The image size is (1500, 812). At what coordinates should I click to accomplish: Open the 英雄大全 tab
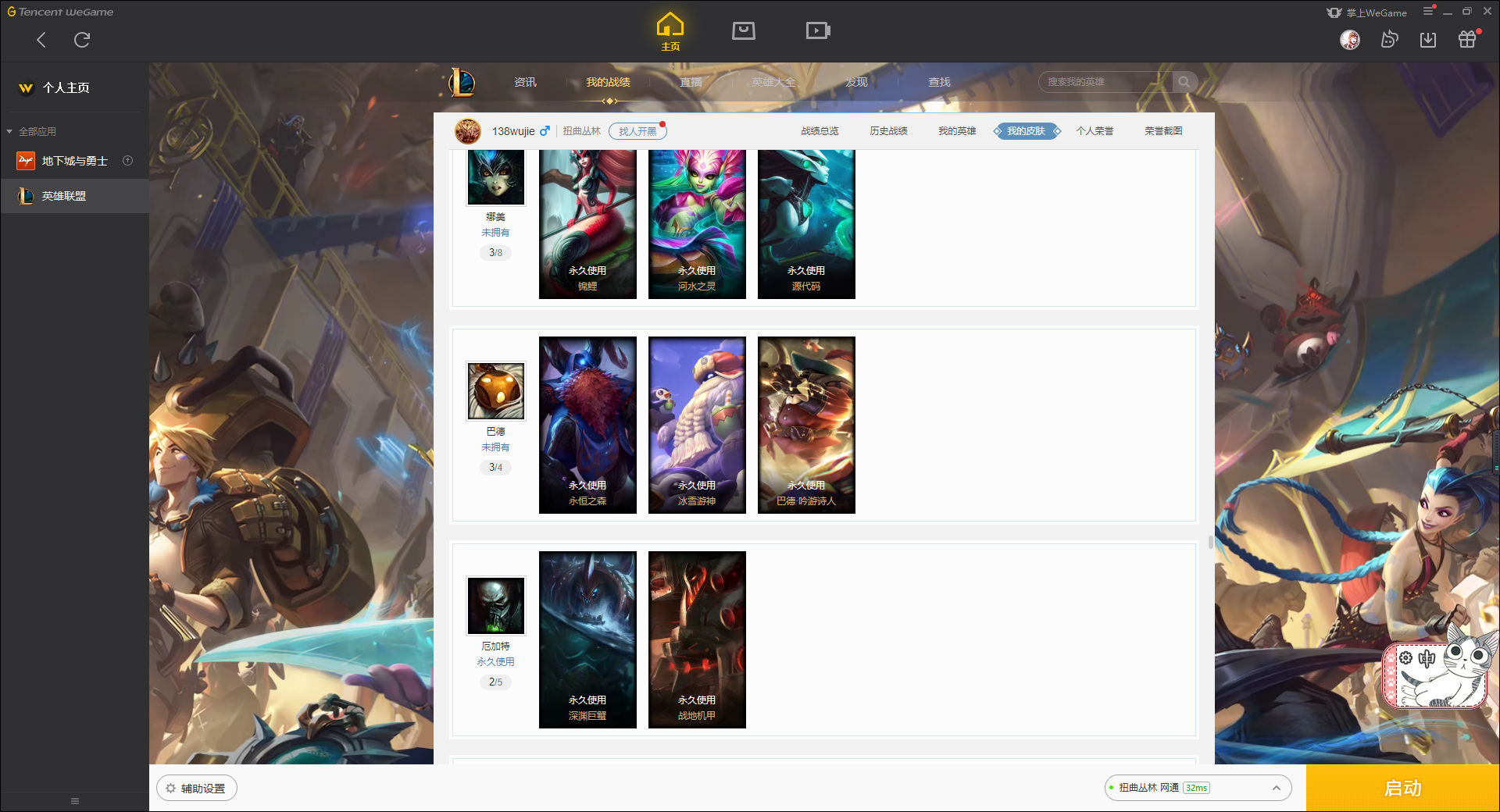(773, 82)
